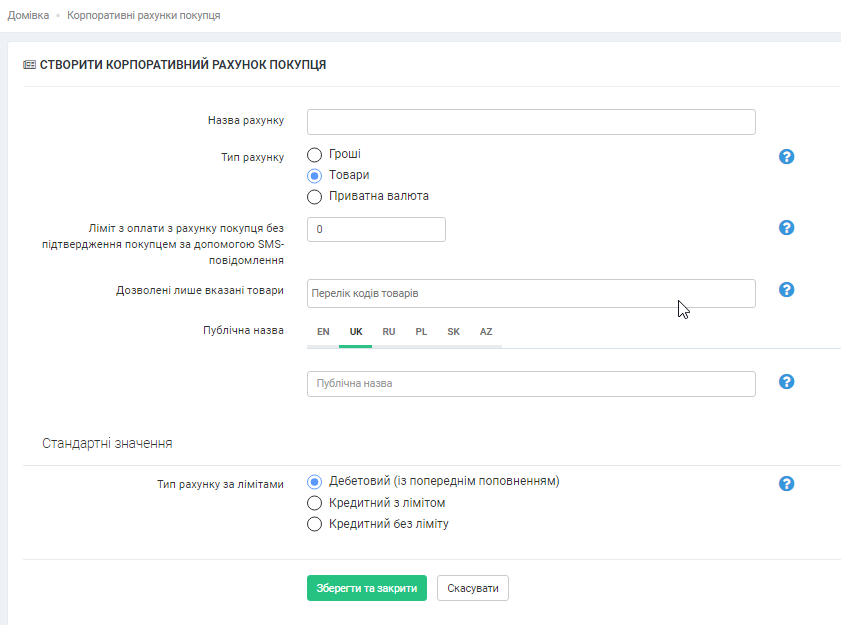Select Дебетовий account limit type
Image resolution: width=841 pixels, height=625 pixels.
coord(315,481)
